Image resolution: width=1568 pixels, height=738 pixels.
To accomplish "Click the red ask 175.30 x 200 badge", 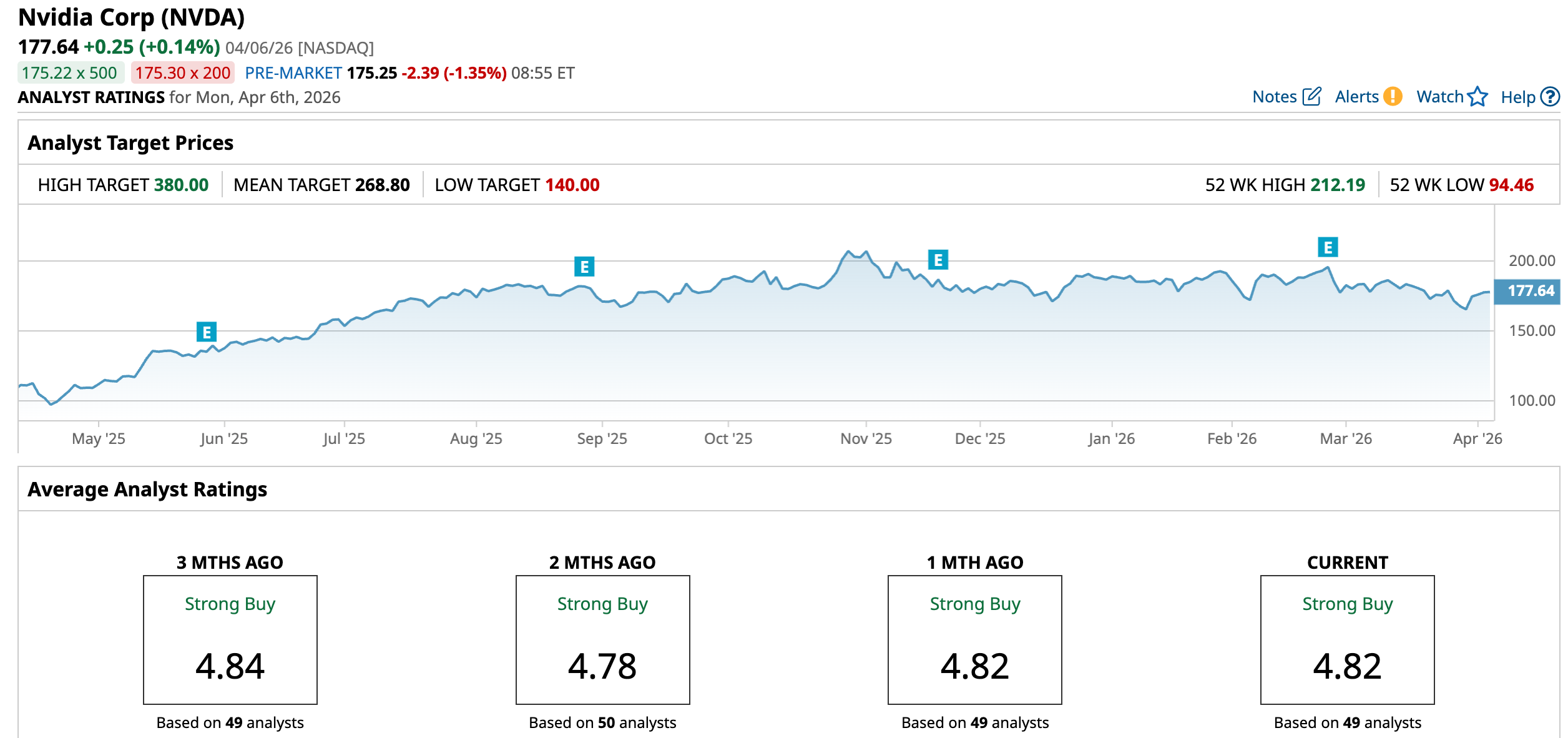I will tap(183, 73).
